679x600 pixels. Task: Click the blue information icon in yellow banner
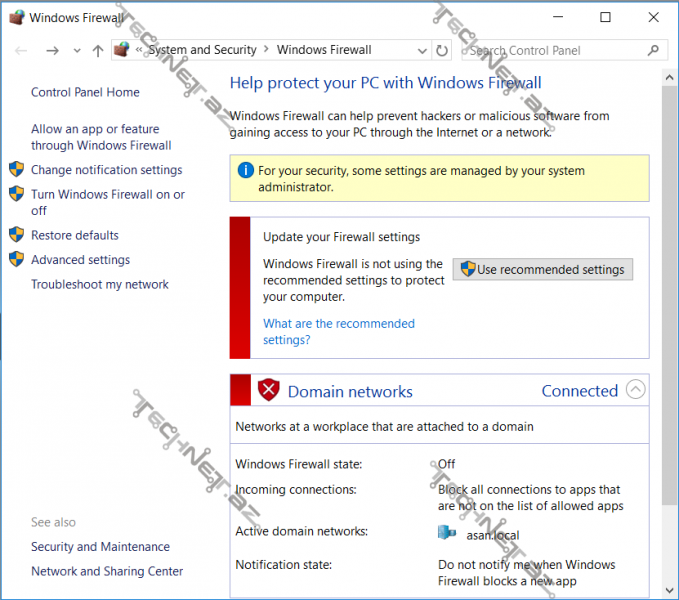point(246,171)
